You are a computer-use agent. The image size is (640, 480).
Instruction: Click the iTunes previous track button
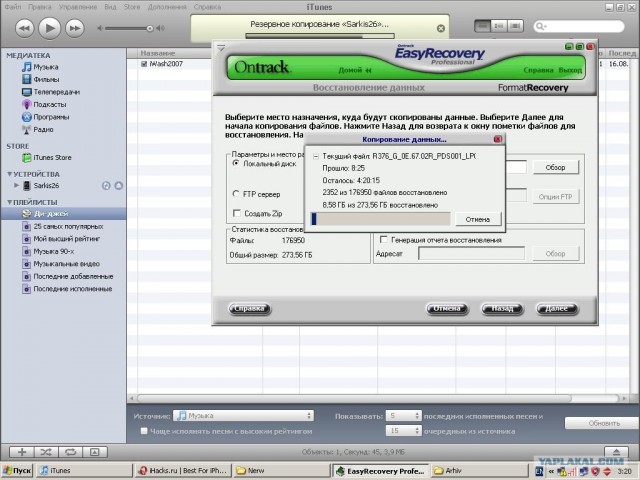pos(24,28)
